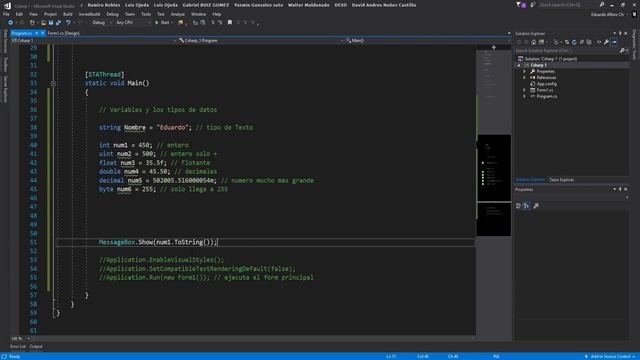This screenshot has height=360, width=640.
Task: Click the Properties wrench in Solution Explorer toolbar
Action: (607, 42)
